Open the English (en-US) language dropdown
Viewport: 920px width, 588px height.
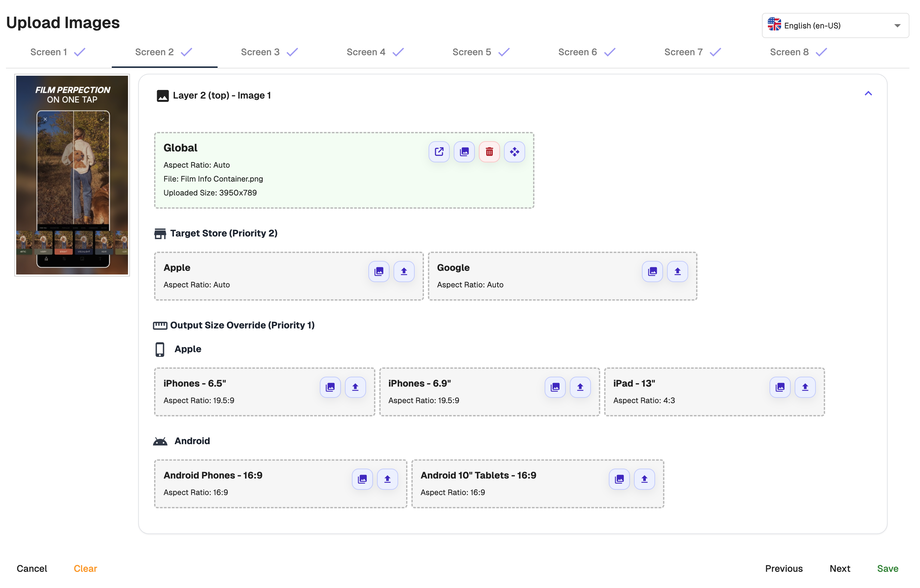tap(835, 25)
